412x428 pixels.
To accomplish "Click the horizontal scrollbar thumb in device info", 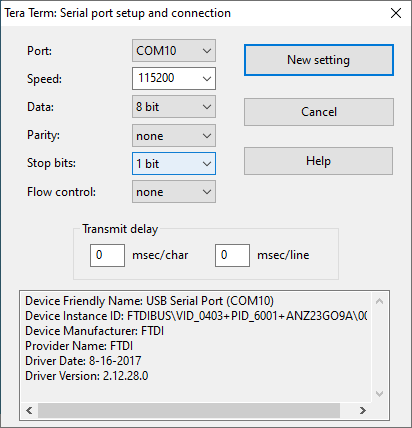I will click(189, 410).
